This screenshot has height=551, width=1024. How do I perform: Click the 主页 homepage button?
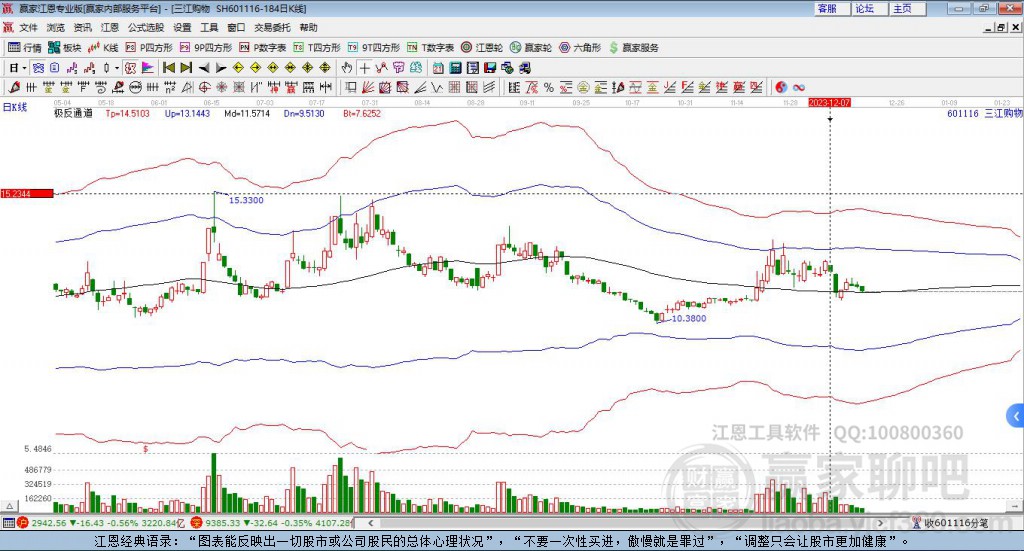tap(908, 8)
